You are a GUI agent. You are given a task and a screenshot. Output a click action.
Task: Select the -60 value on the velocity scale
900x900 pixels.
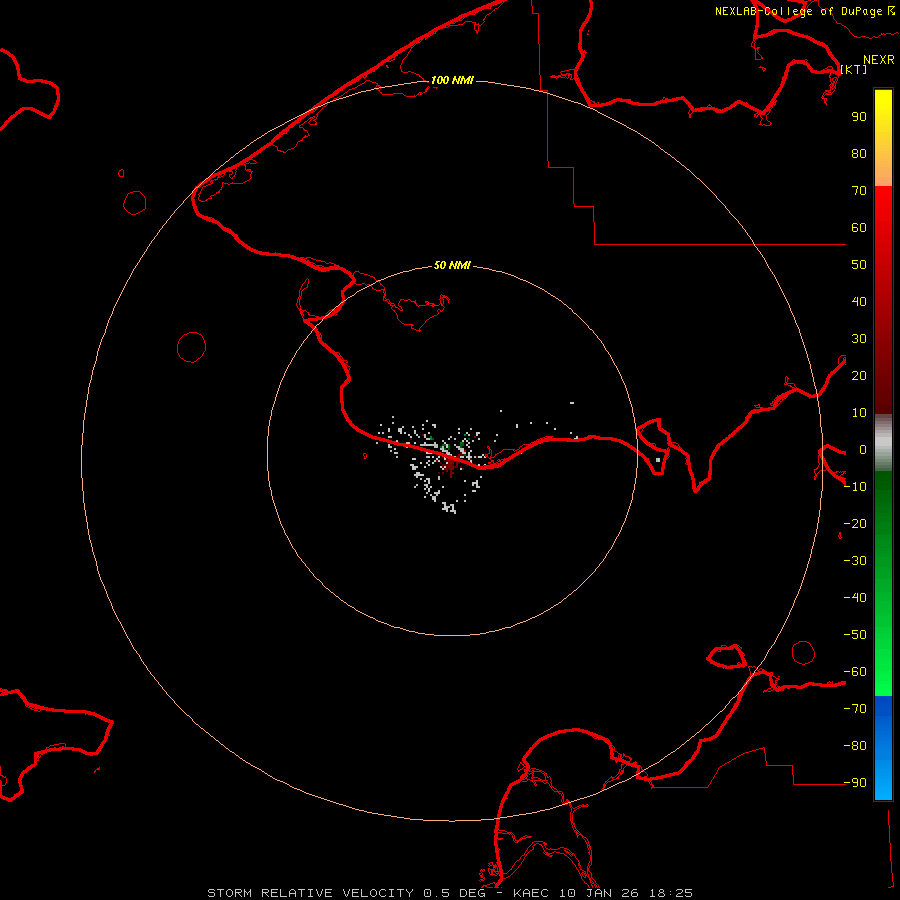[x=855, y=672]
